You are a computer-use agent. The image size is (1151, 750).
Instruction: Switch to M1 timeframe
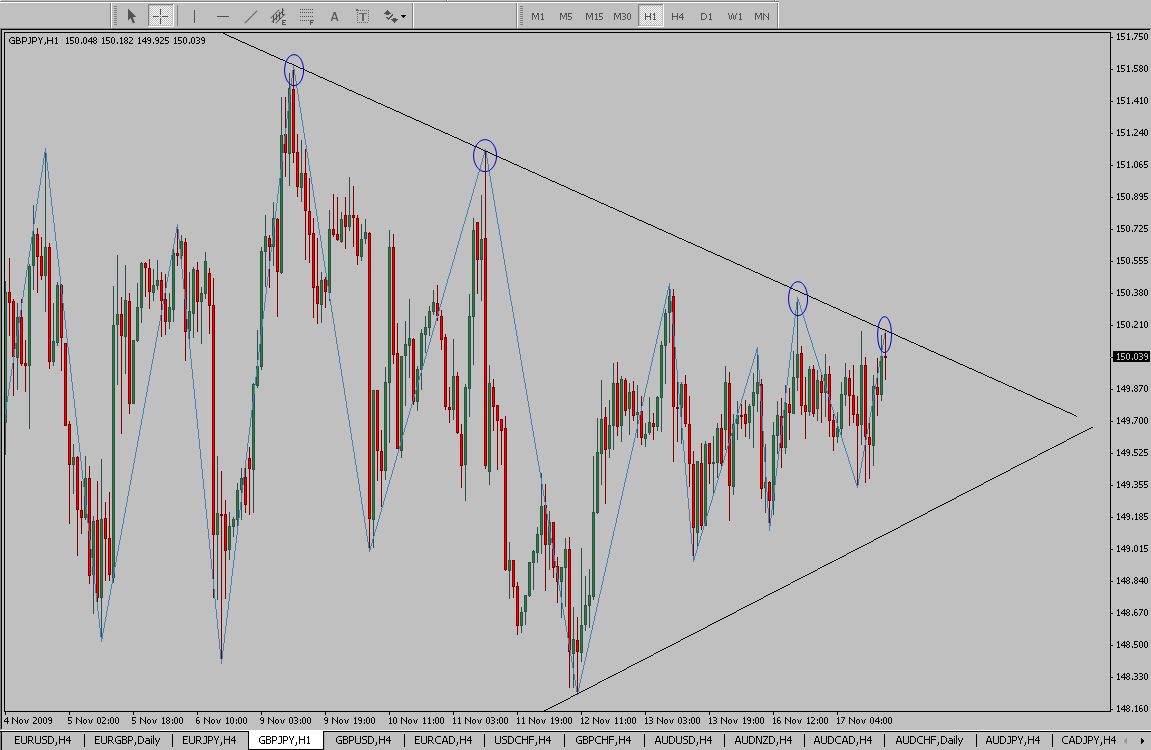pyautogui.click(x=538, y=16)
